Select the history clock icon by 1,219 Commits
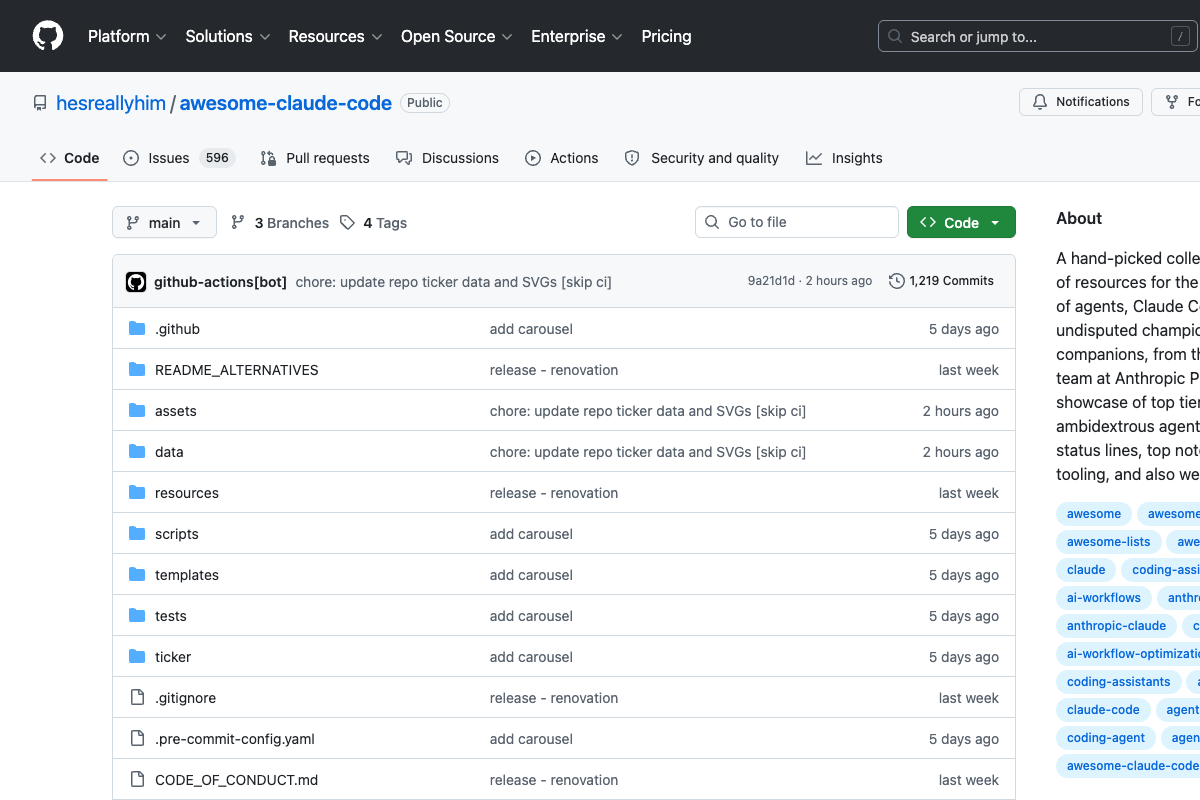The width and height of the screenshot is (1200, 800). pos(897,281)
